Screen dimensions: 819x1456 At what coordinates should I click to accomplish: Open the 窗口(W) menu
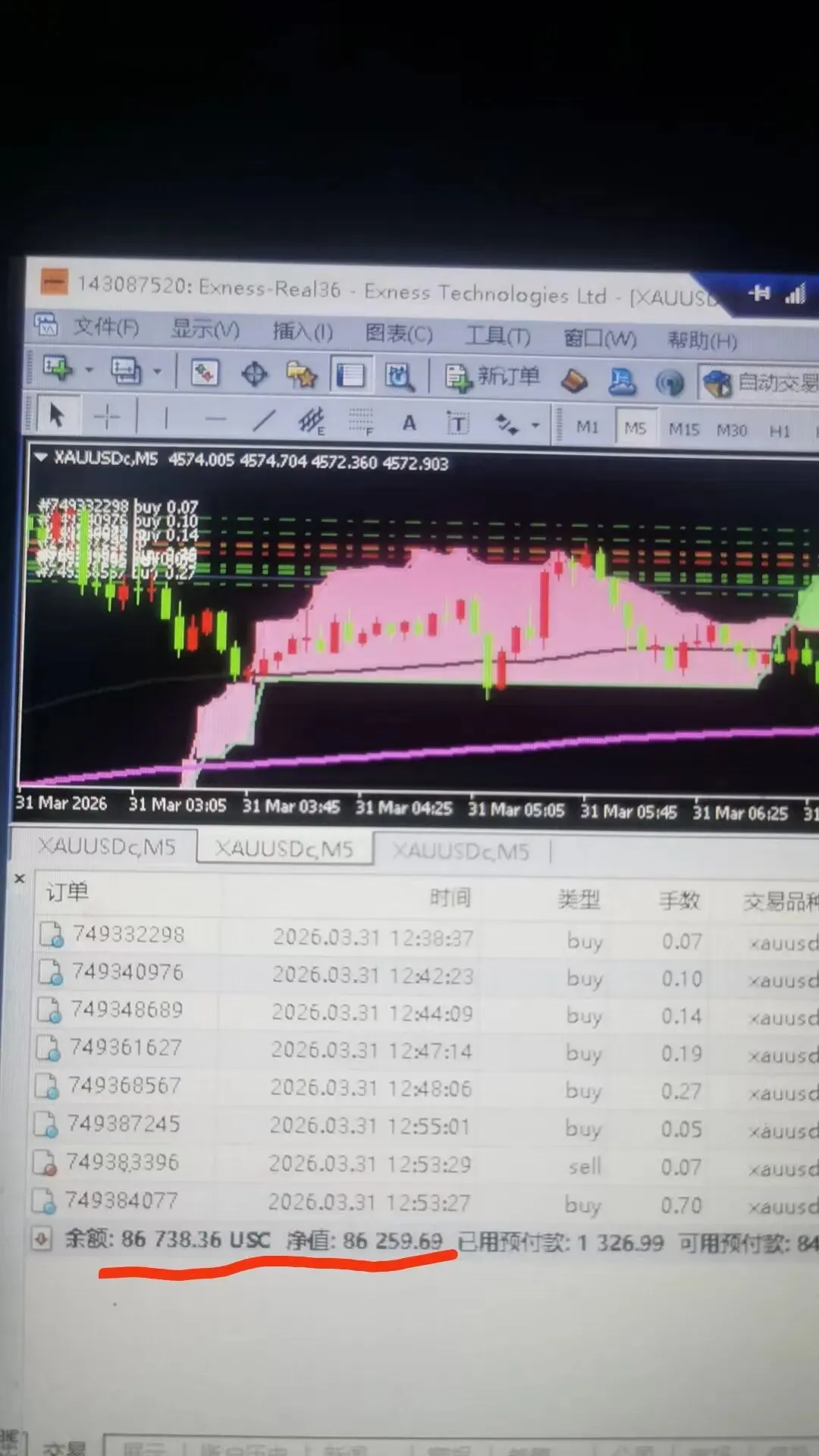599,338
